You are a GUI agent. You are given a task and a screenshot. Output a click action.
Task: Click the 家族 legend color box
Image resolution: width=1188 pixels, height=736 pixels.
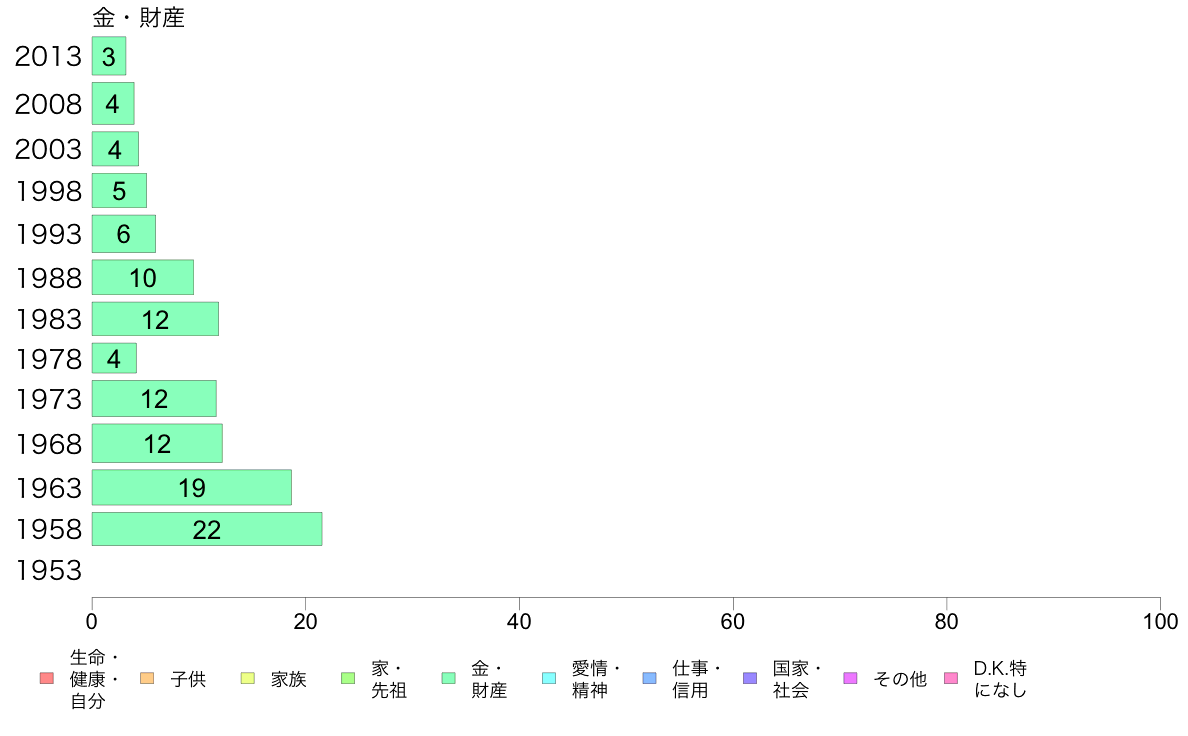[x=248, y=678]
